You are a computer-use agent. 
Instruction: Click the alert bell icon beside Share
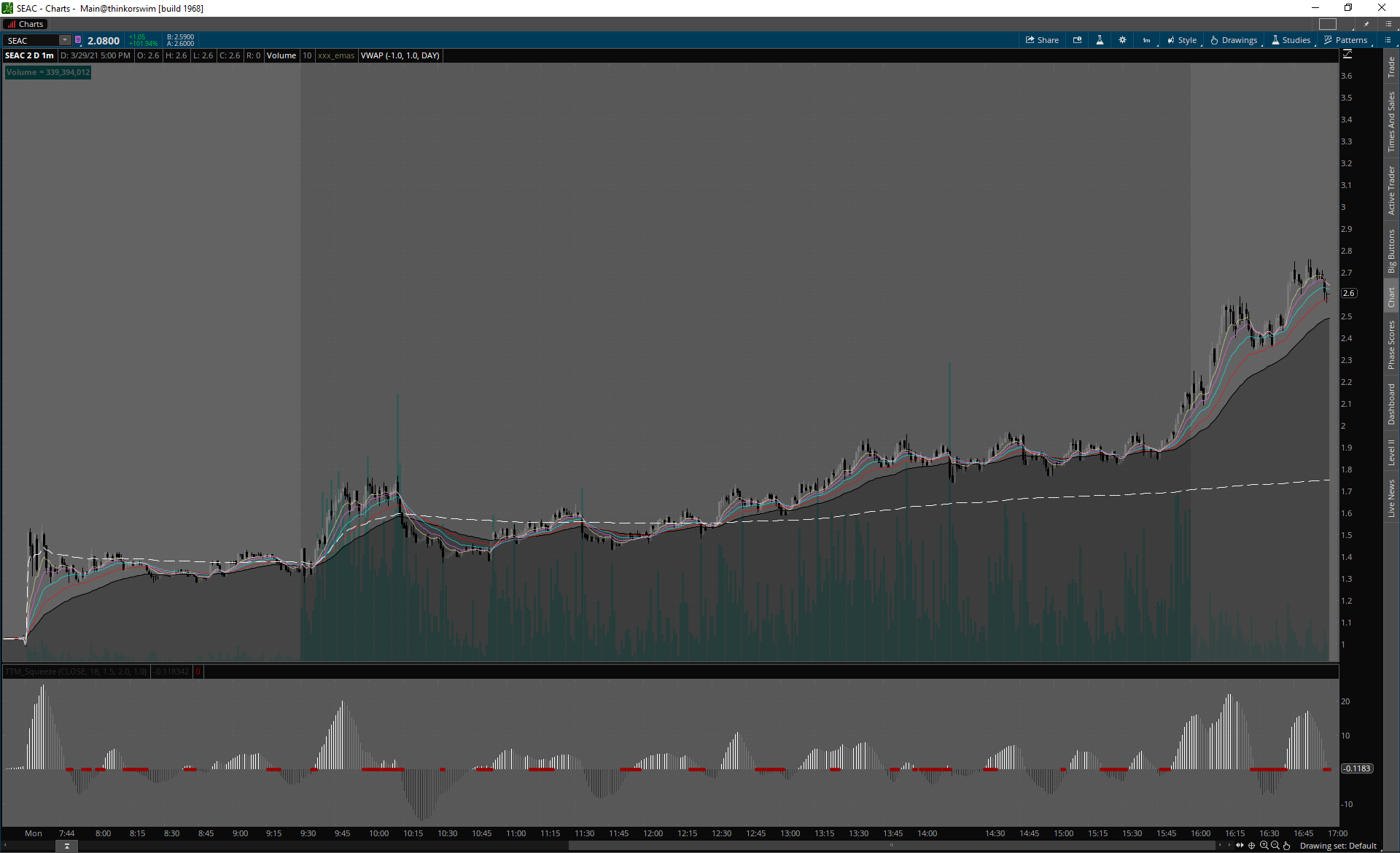point(1077,40)
